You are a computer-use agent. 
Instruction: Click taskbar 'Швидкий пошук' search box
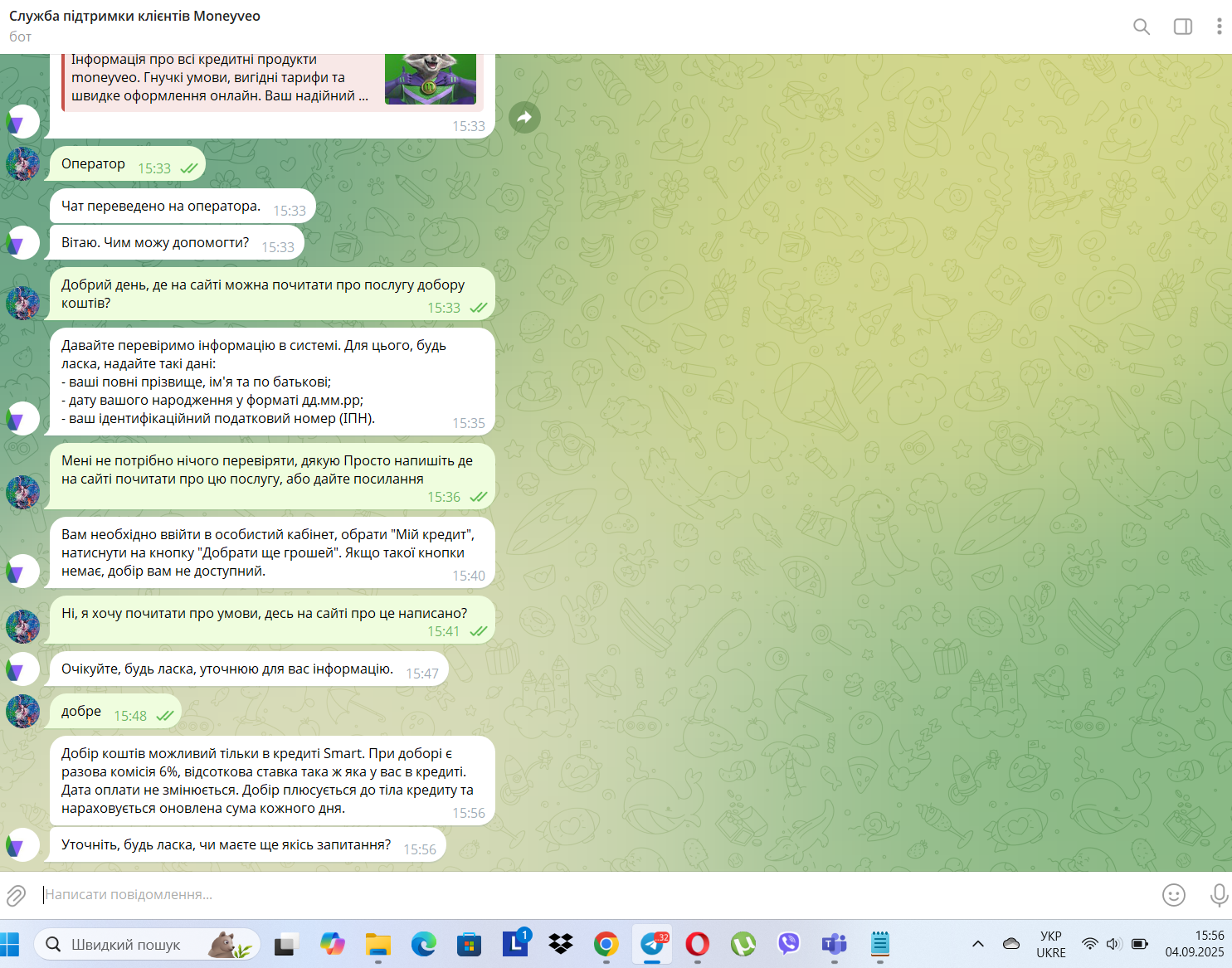click(x=147, y=944)
